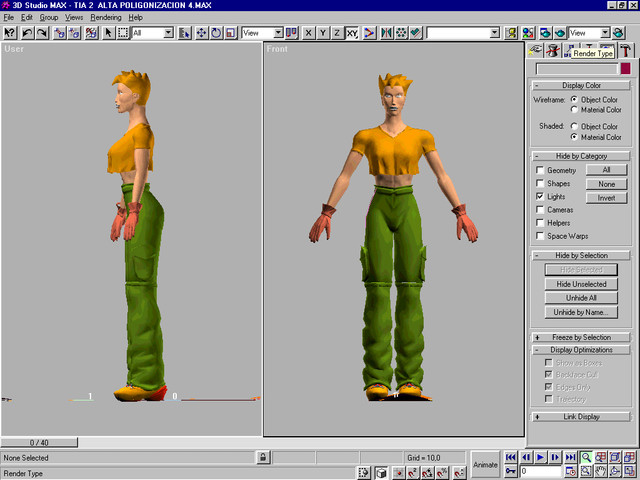Set Wireframe to Material Color
The image size is (640, 480).
point(574,109)
